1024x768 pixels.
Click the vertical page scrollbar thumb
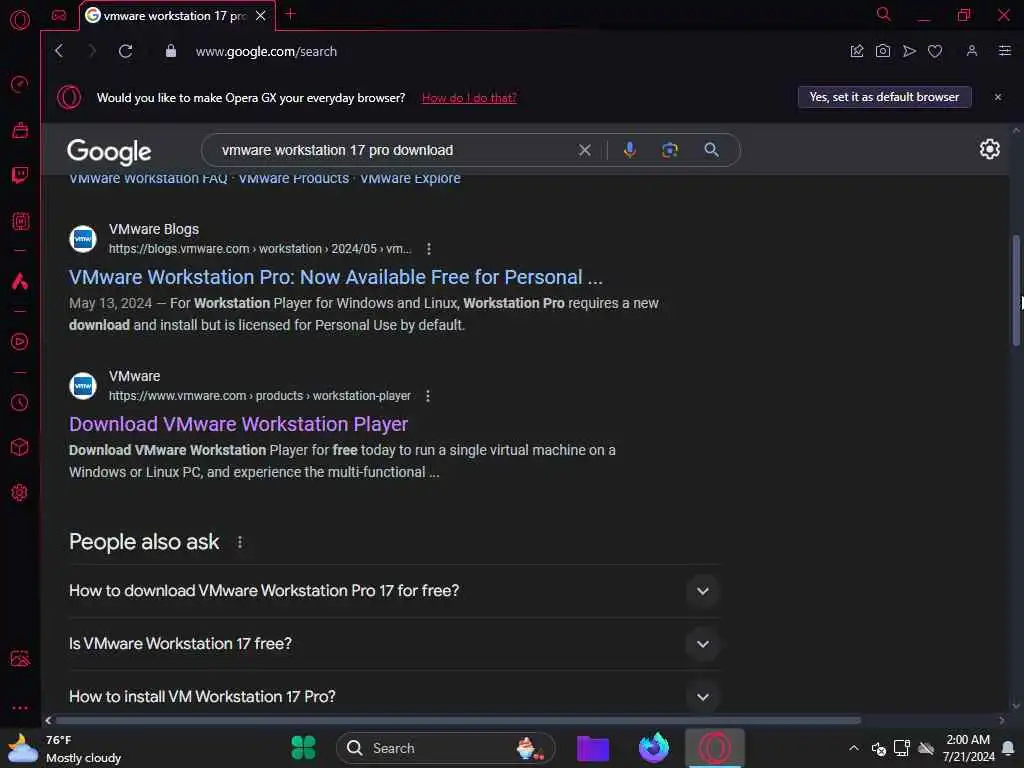pyautogui.click(x=1016, y=290)
